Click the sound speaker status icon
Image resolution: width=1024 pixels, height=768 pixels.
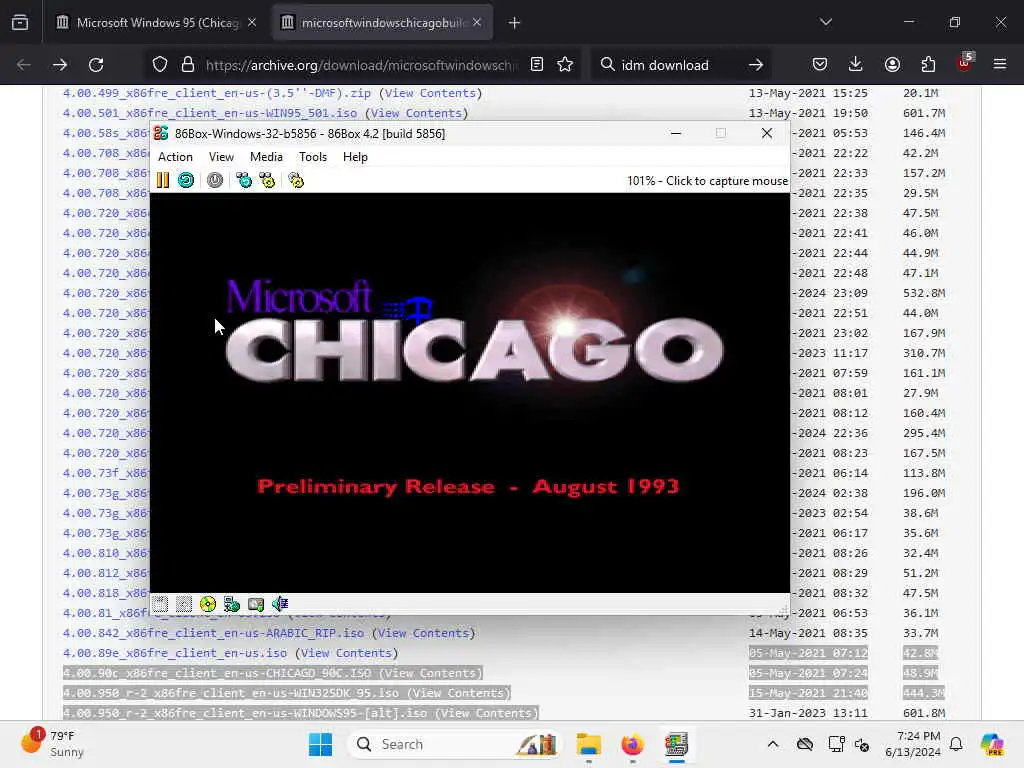pyautogui.click(x=280, y=604)
